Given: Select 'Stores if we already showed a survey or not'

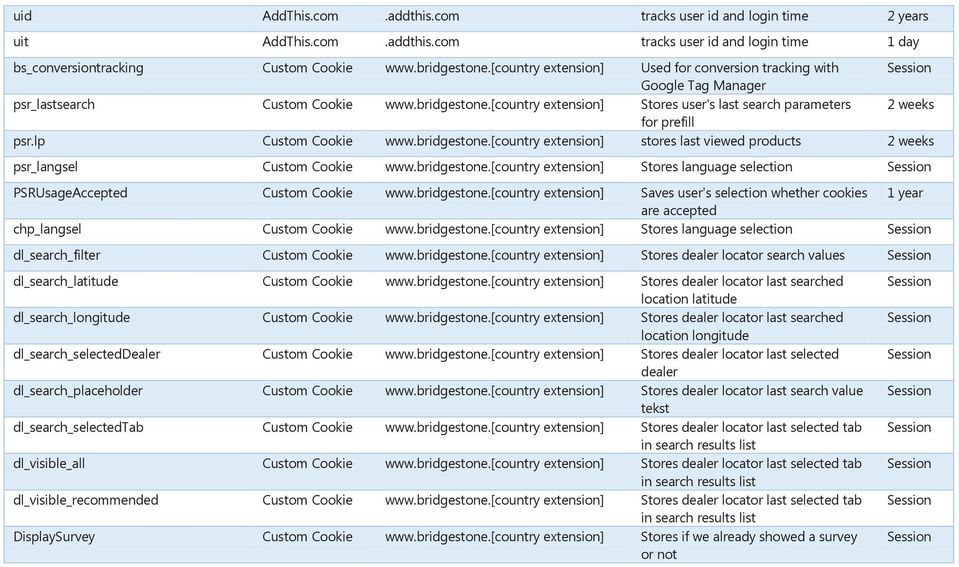Looking at the screenshot, I should [749, 546].
